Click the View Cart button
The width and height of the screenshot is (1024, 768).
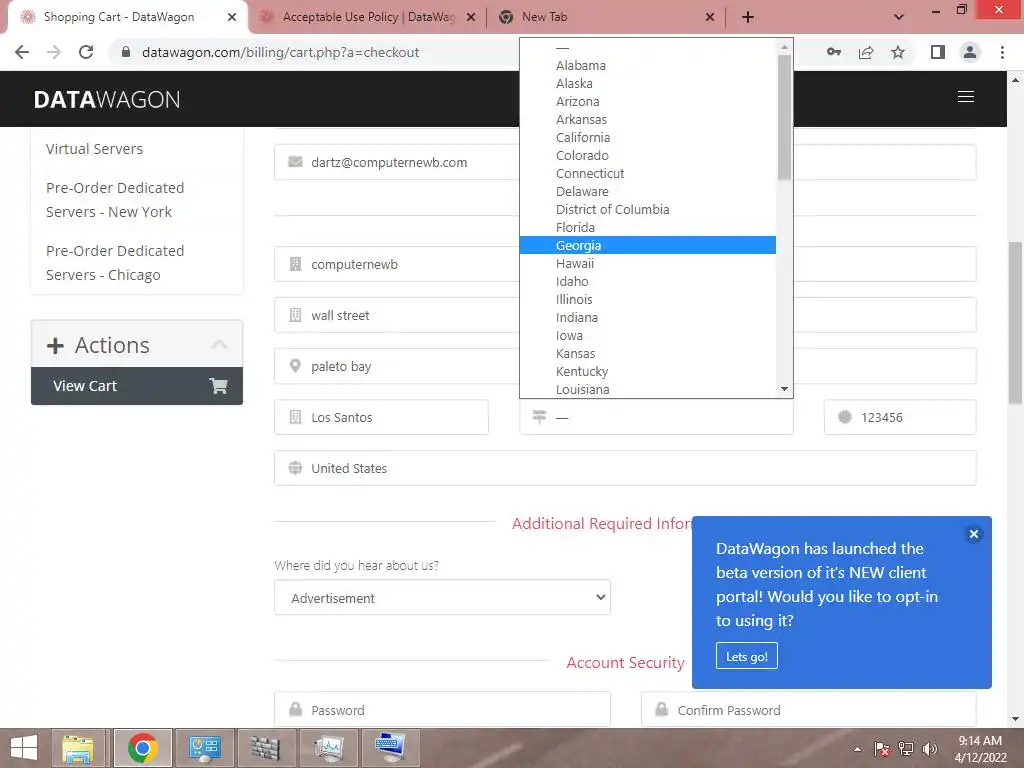[137, 386]
